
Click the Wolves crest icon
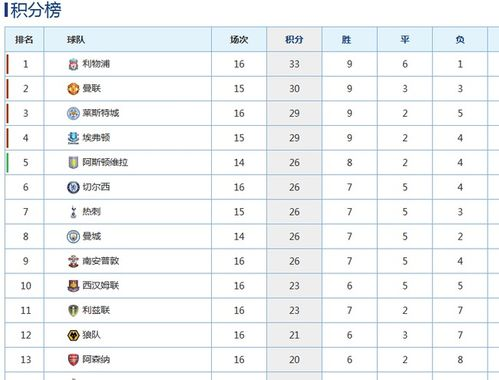point(73,335)
